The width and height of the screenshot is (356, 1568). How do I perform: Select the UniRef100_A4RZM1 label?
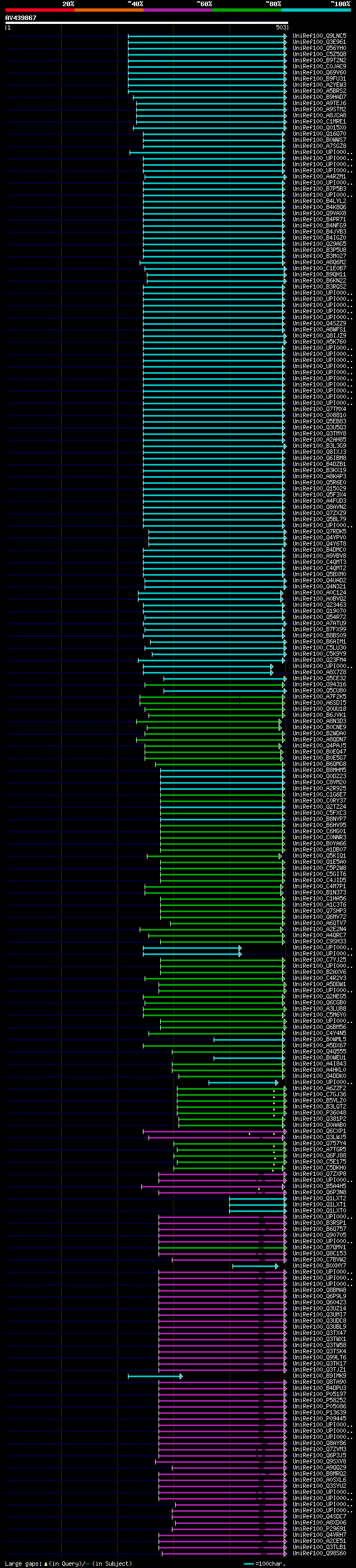[x=319, y=176]
